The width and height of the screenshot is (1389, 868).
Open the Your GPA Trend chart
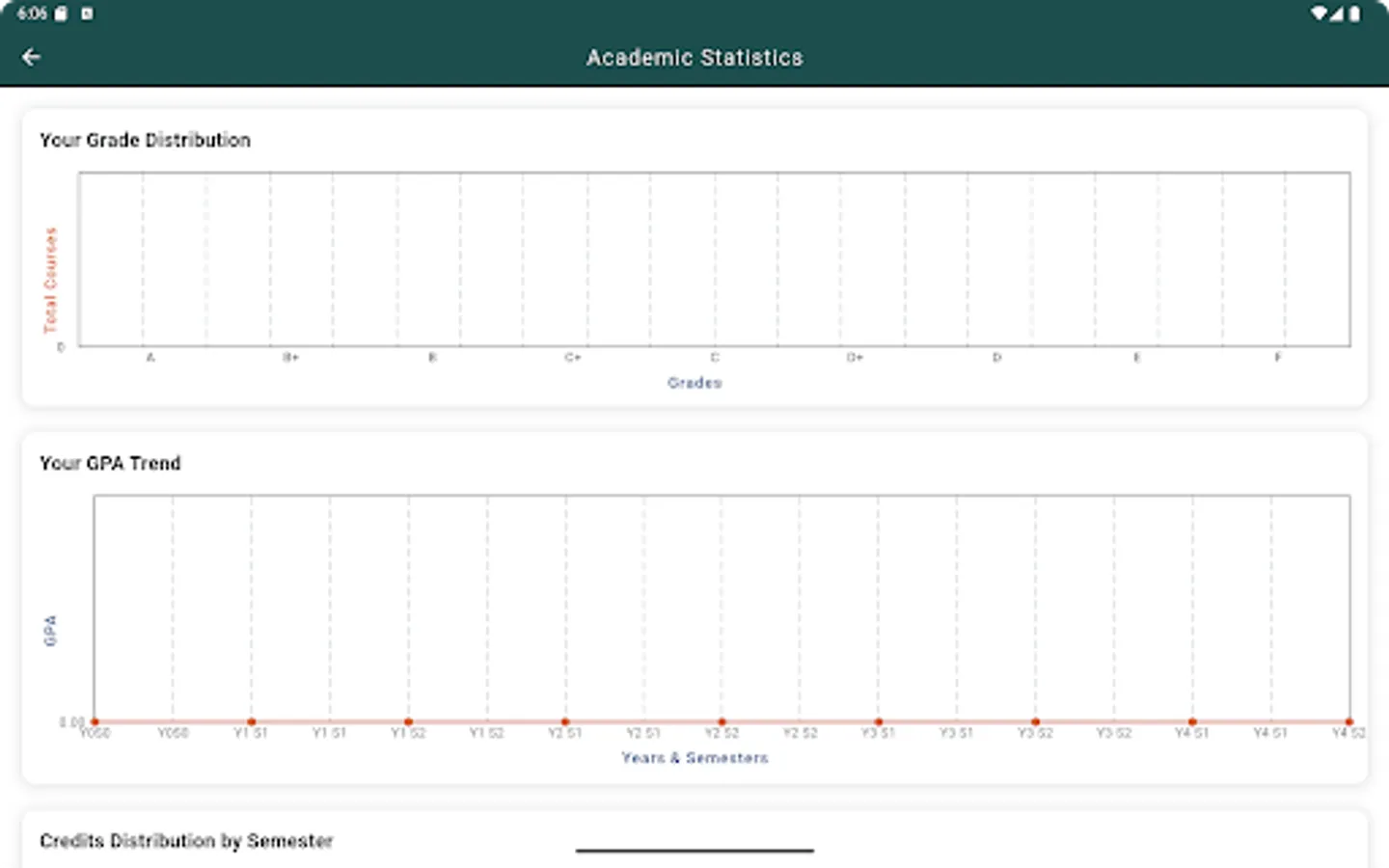click(x=722, y=608)
